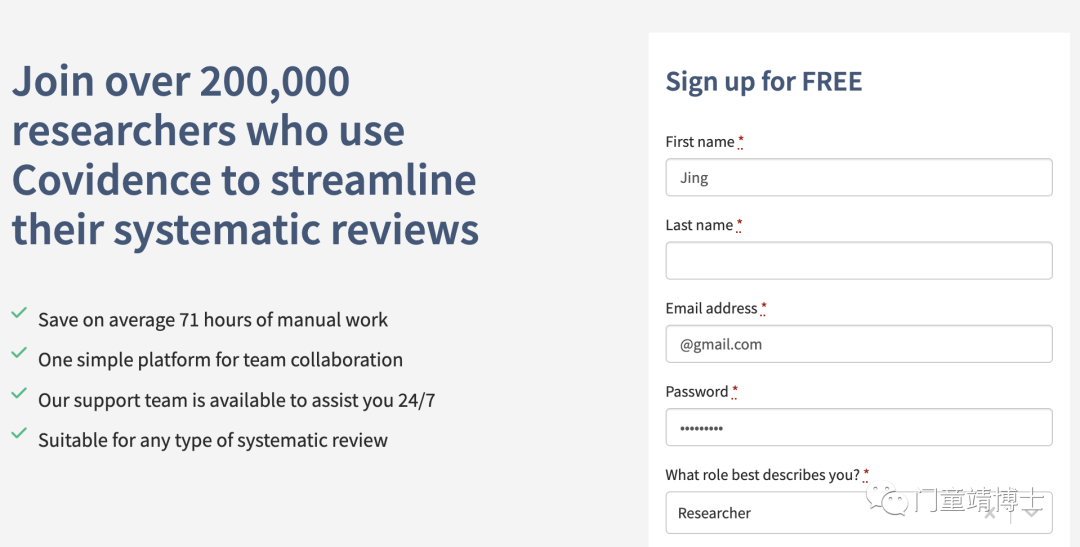Click the WeChat logo watermark
Image resolution: width=1080 pixels, height=547 pixels.
pyautogui.click(x=887, y=499)
